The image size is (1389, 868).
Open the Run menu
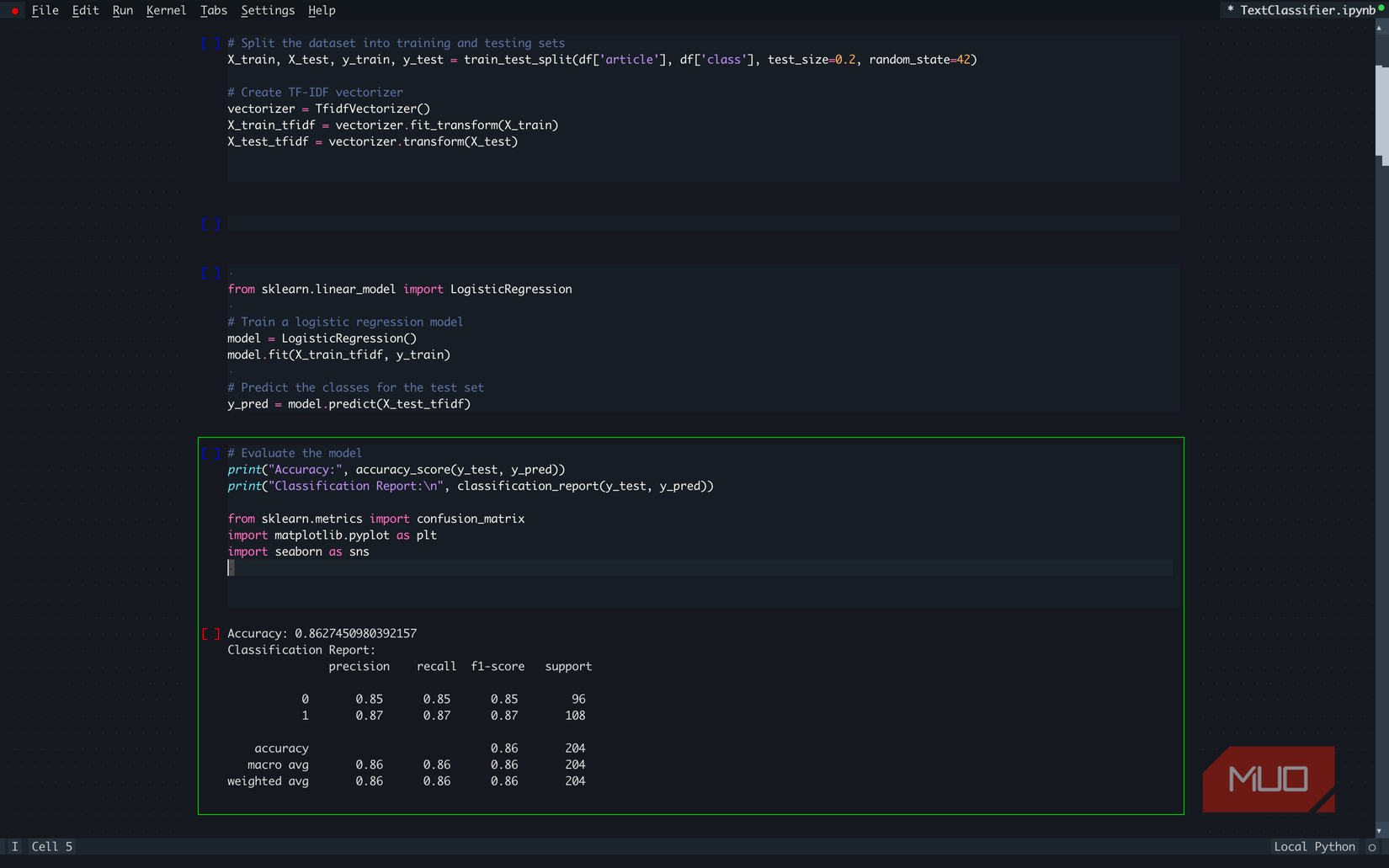[x=123, y=11]
